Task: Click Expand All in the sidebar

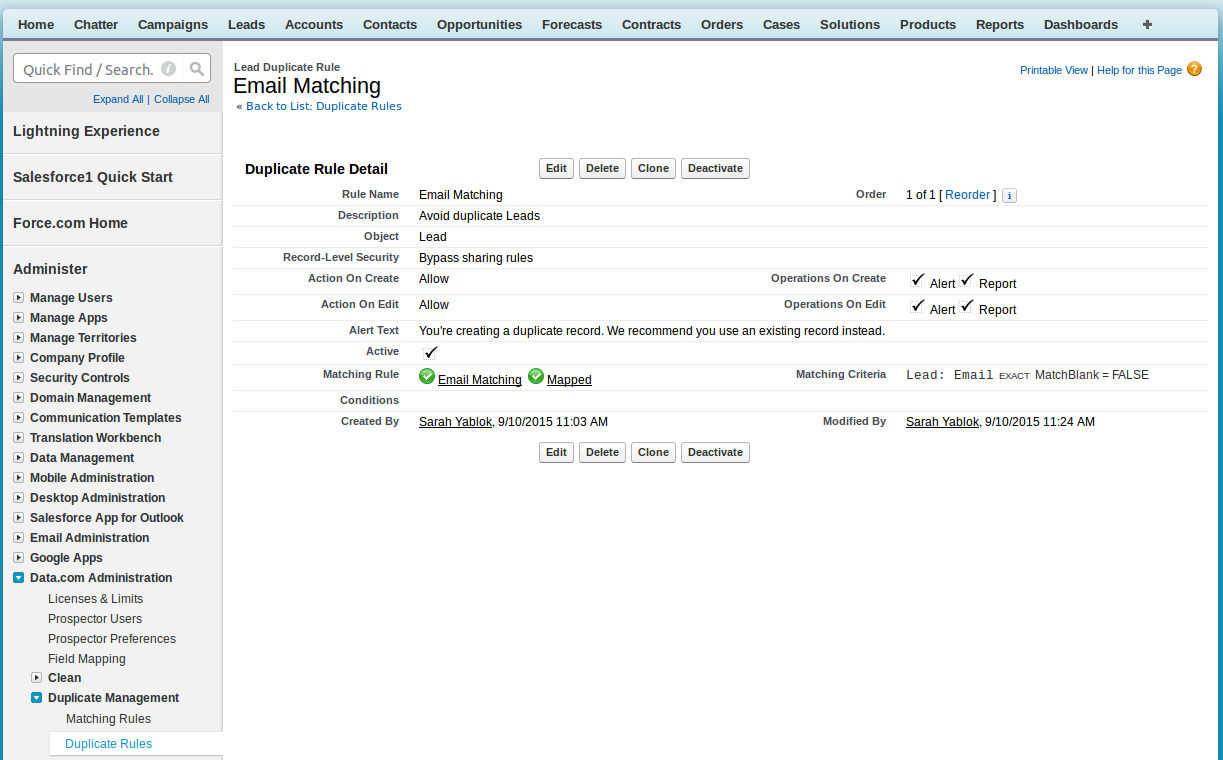Action: tap(118, 99)
